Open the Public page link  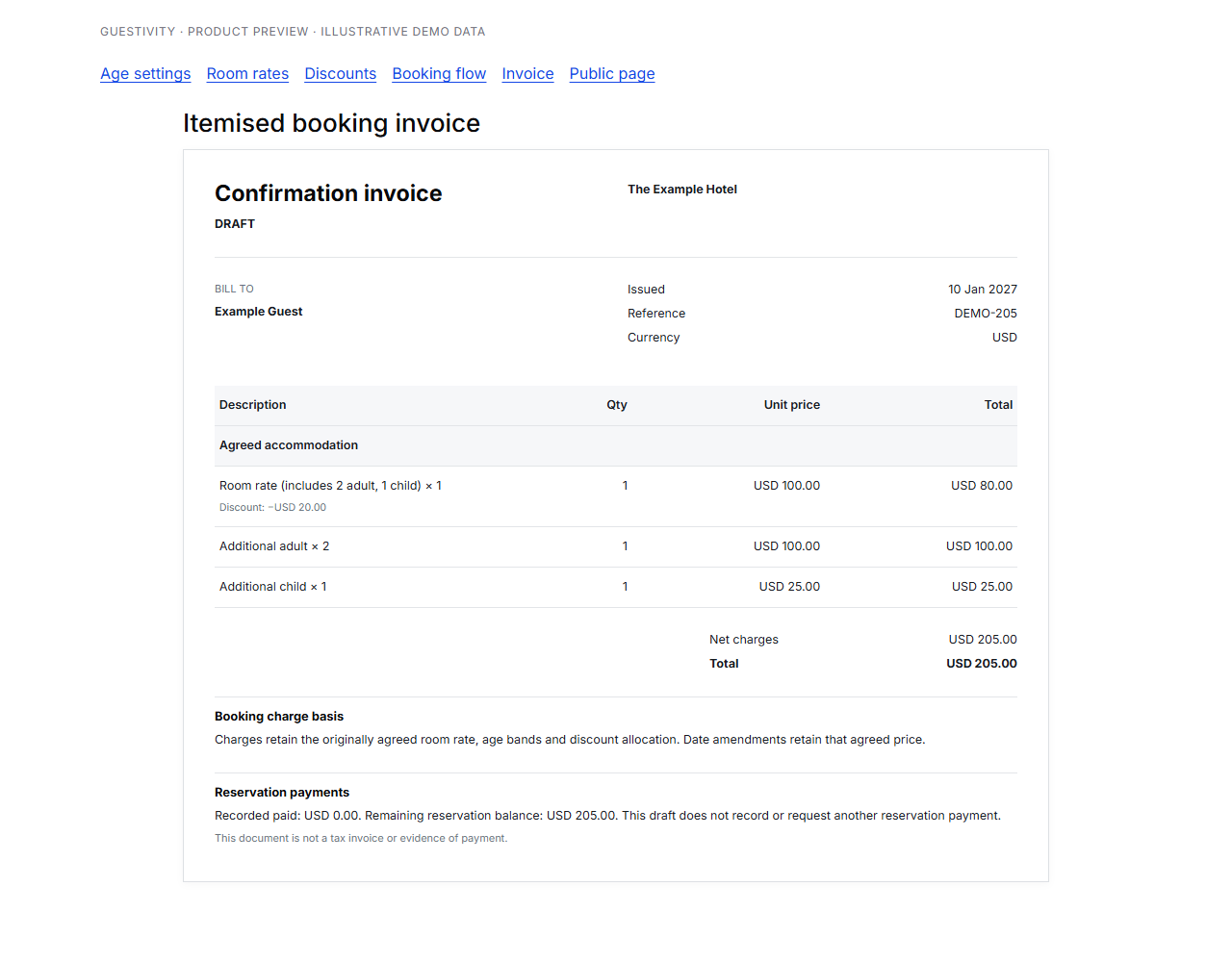612,74
